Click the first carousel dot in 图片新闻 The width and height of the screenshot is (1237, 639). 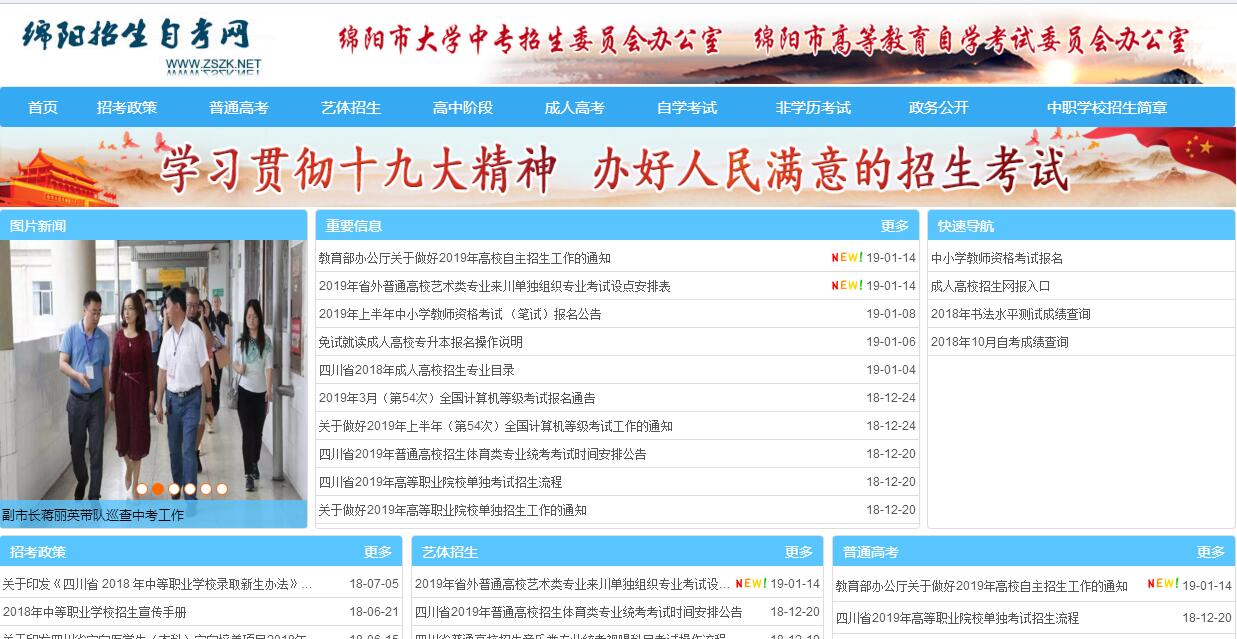coord(142,489)
